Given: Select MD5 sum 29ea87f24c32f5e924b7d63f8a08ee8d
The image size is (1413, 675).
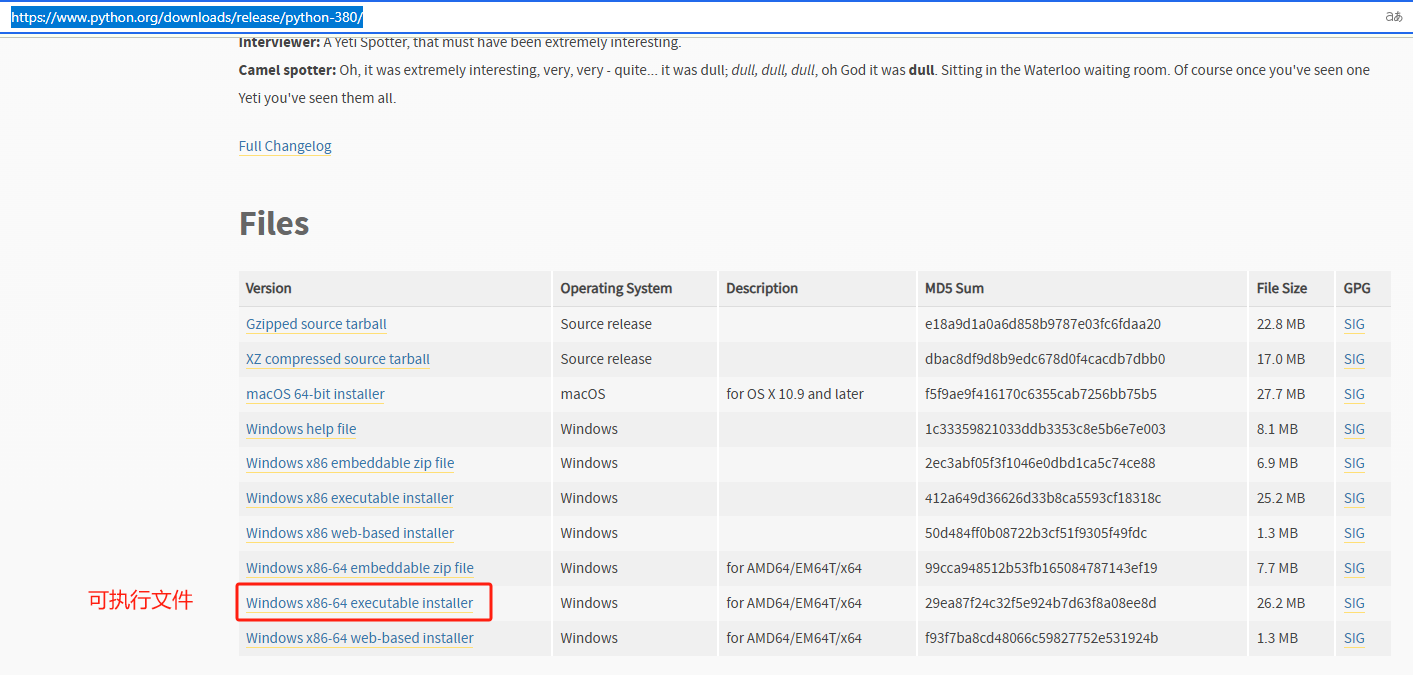Looking at the screenshot, I should coord(1041,603).
